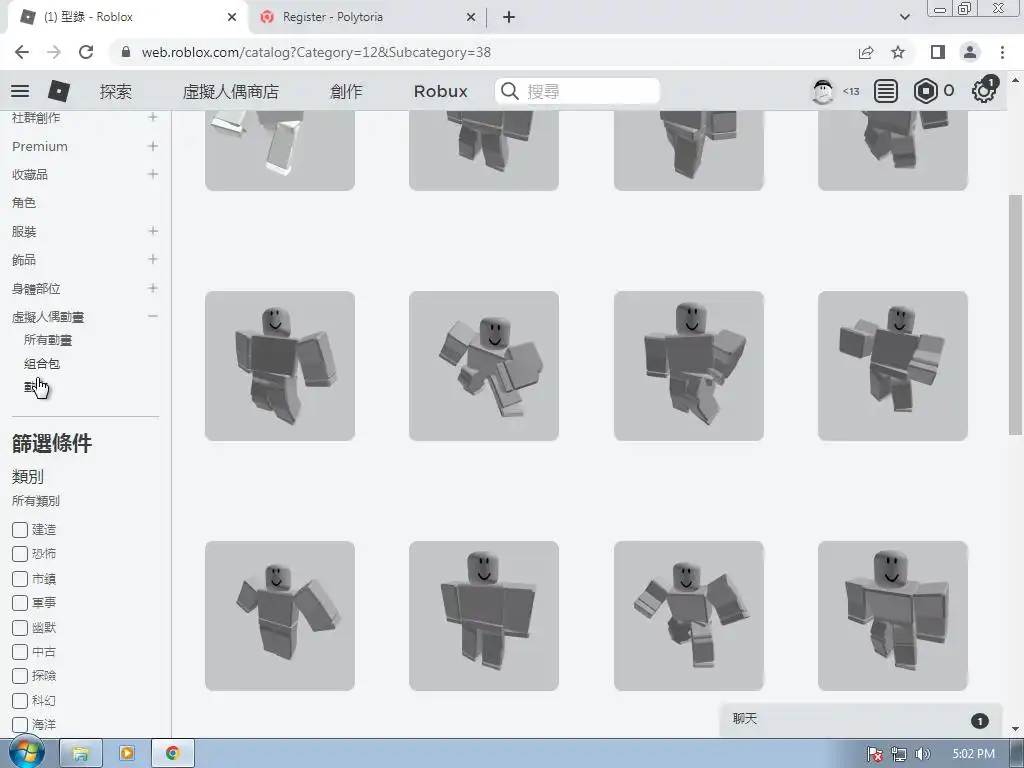Viewport: 1024px width, 768px height.
Task: Check the 建造 category checkbox
Action: (20, 530)
